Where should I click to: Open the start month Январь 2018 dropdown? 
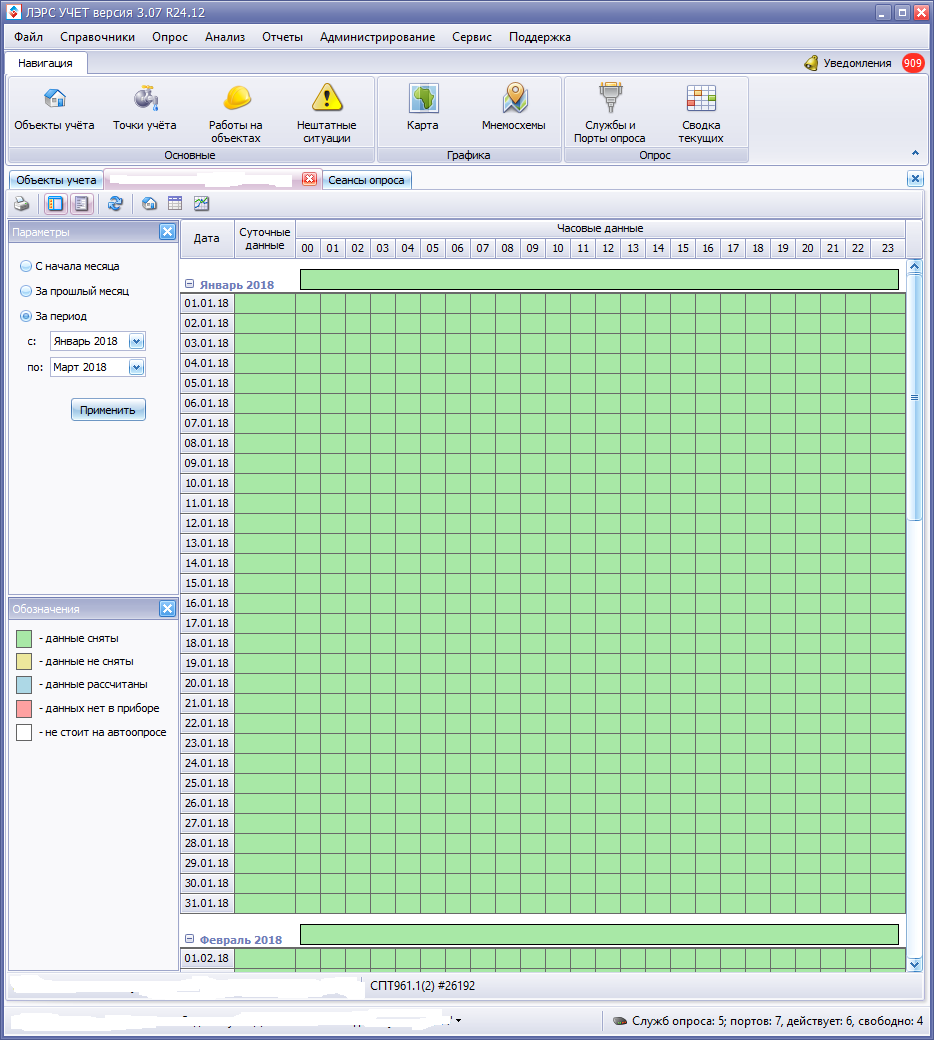[x=136, y=342]
